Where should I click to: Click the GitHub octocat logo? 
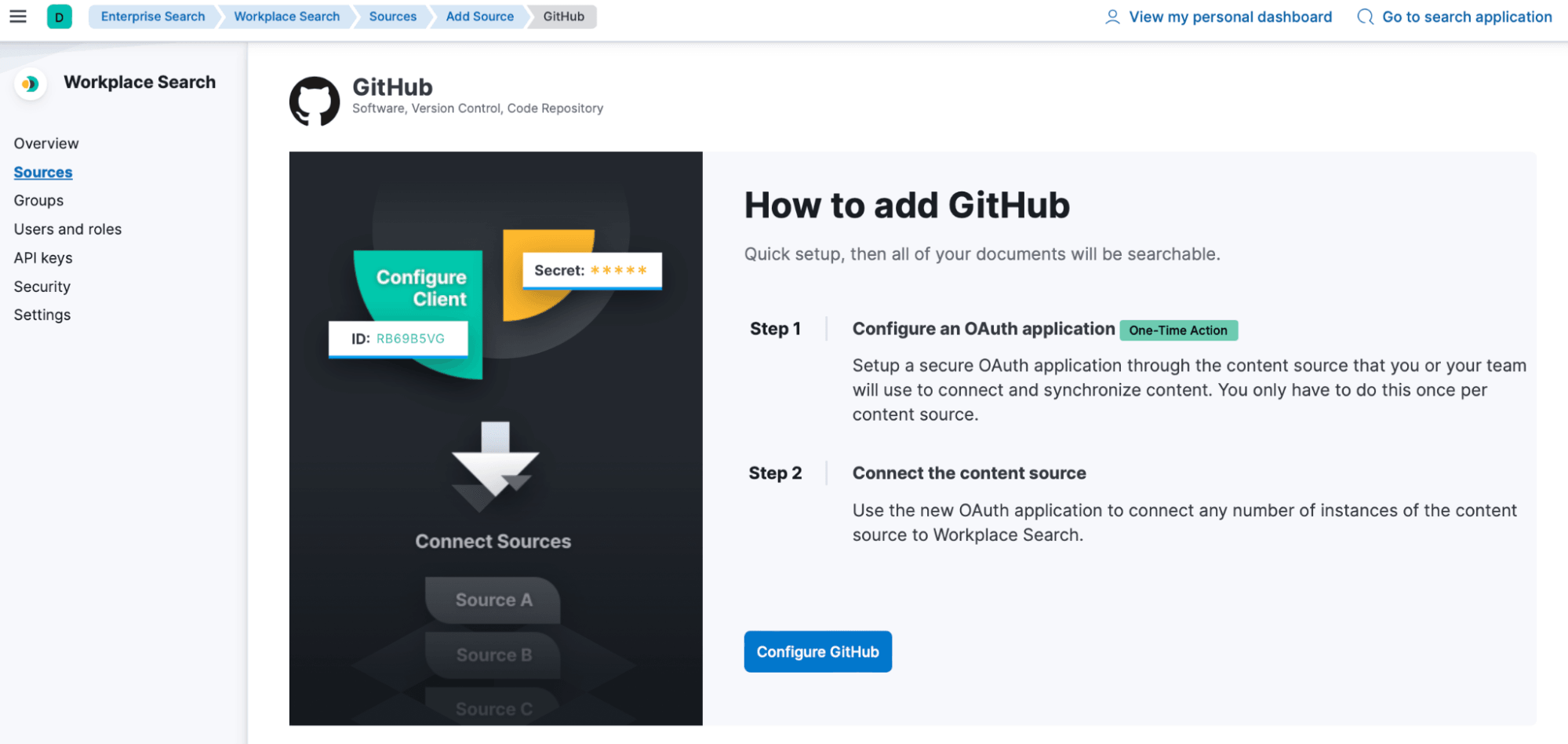click(x=315, y=100)
